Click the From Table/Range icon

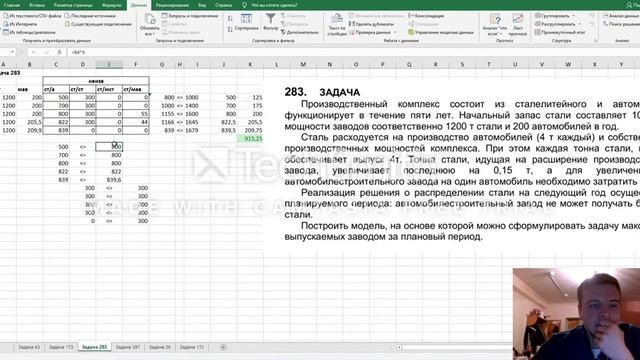coord(6,32)
